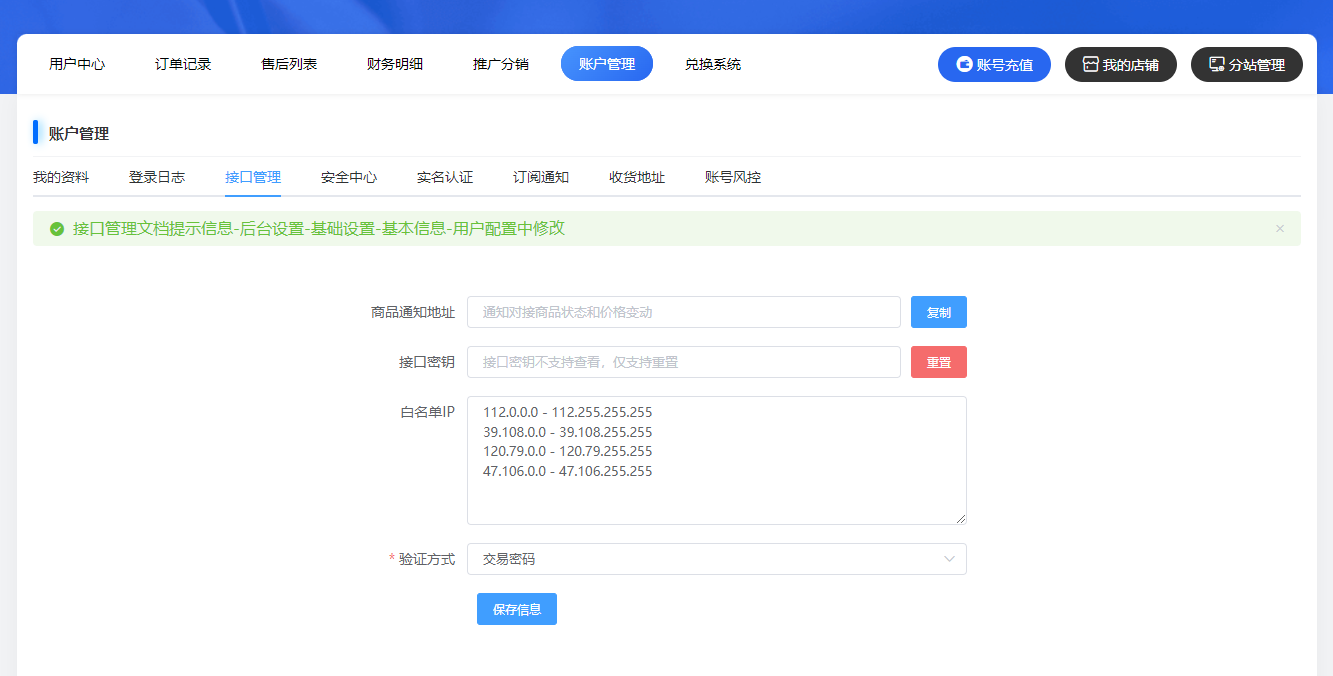Expand the 交易密码 selector chevron

(949, 559)
